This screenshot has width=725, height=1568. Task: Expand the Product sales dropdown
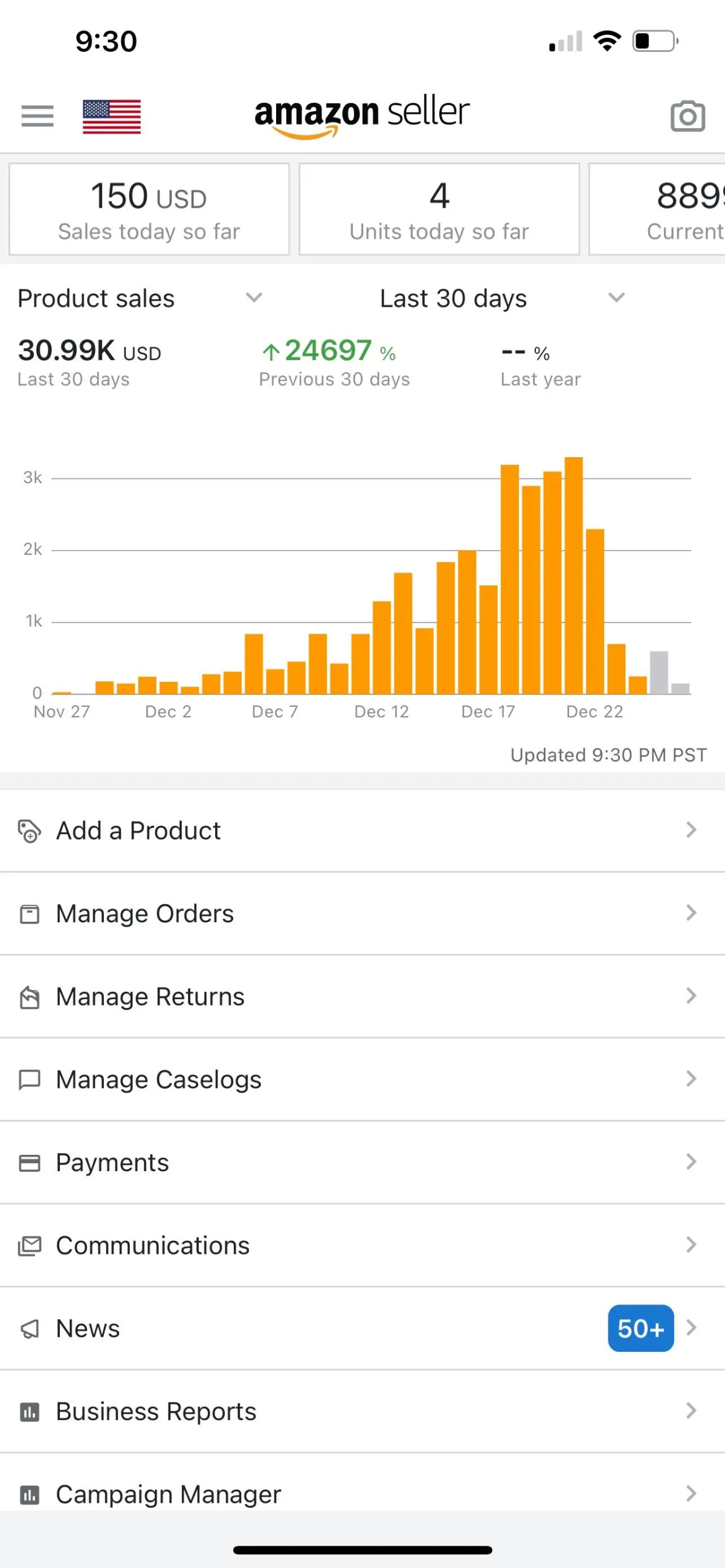point(253,298)
